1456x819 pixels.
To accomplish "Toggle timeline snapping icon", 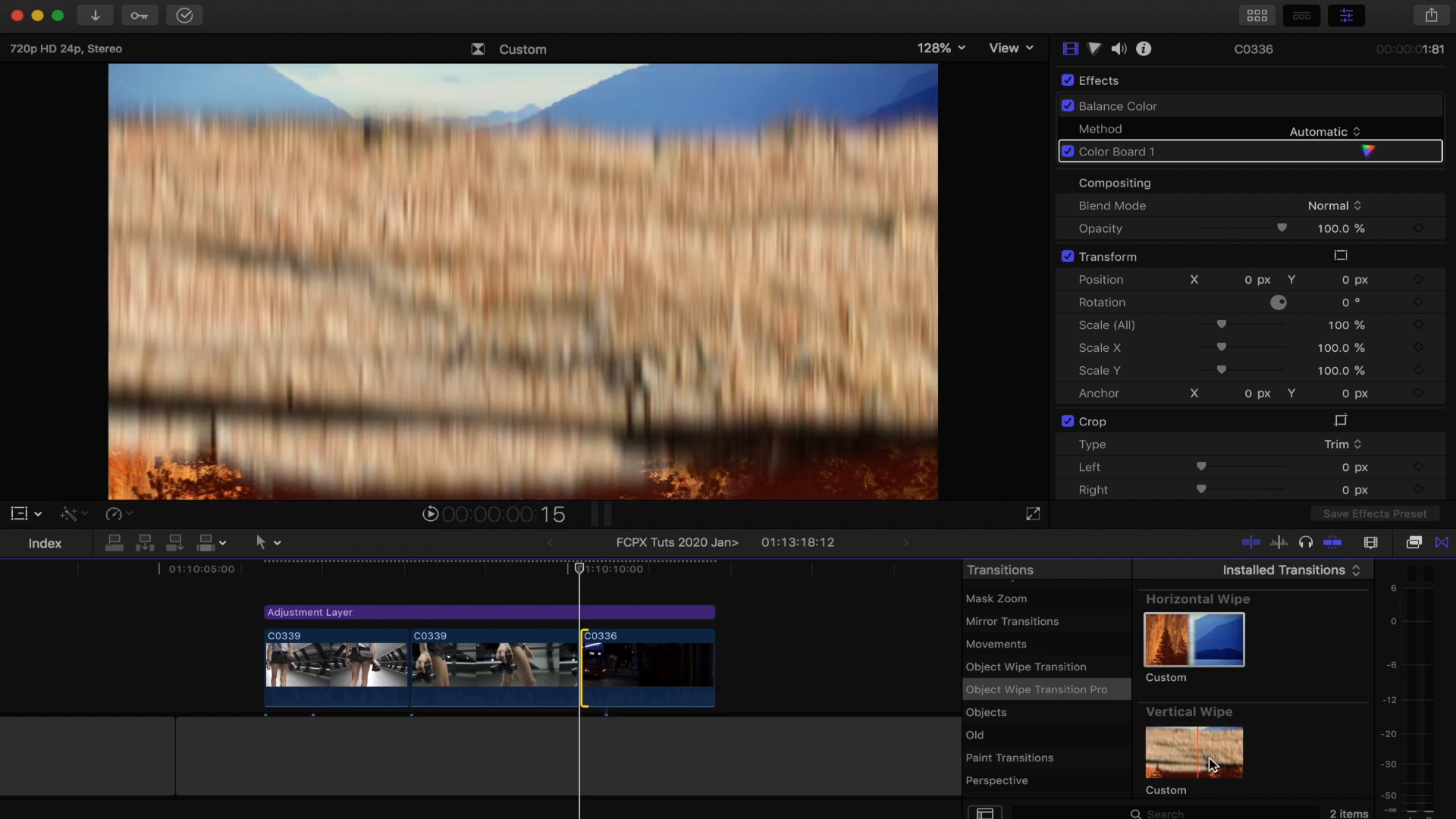I will 1332,542.
